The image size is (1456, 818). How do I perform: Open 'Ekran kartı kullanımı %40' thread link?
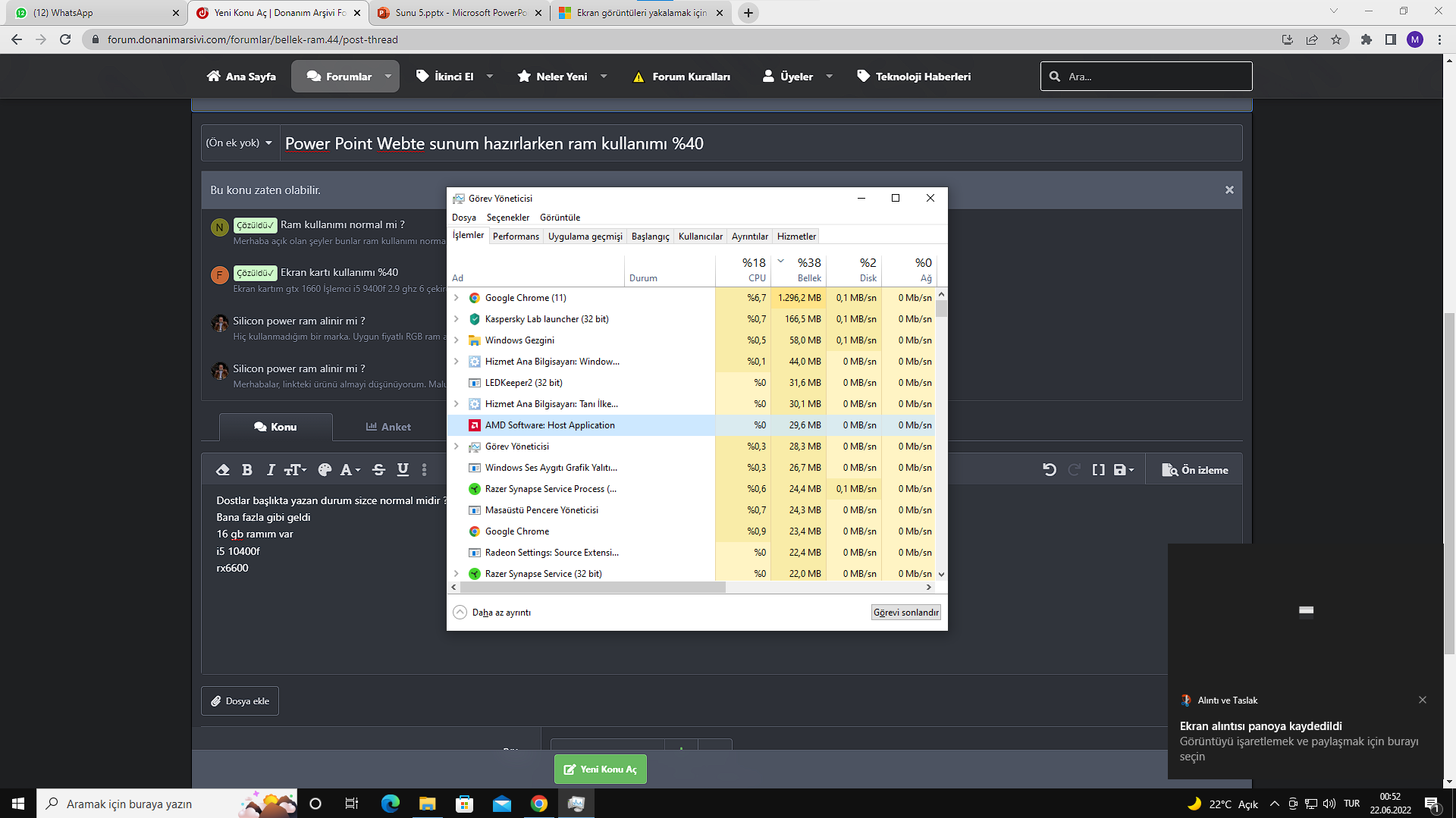point(339,272)
